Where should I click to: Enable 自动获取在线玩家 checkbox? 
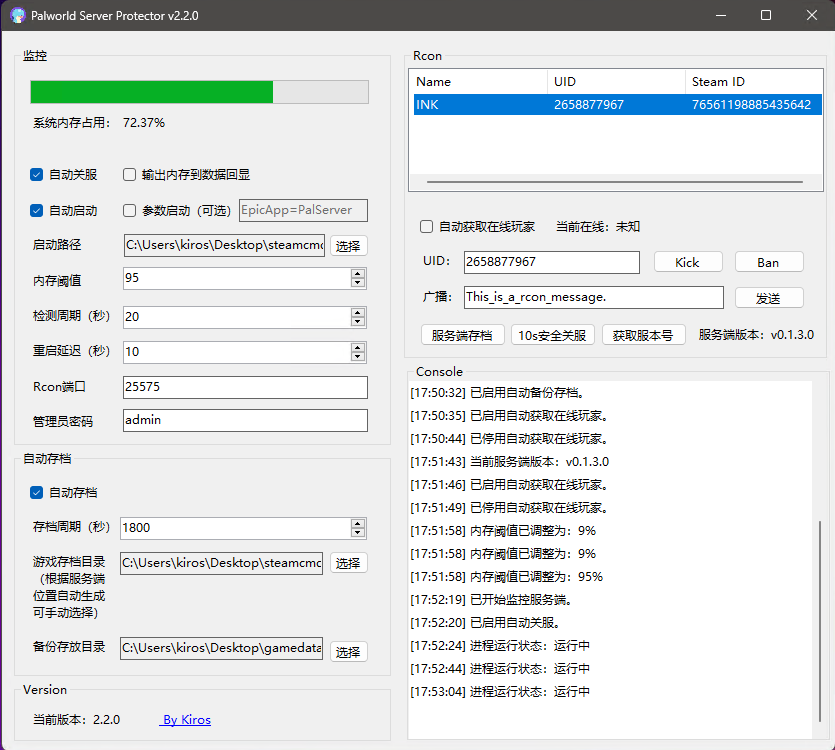(x=427, y=227)
